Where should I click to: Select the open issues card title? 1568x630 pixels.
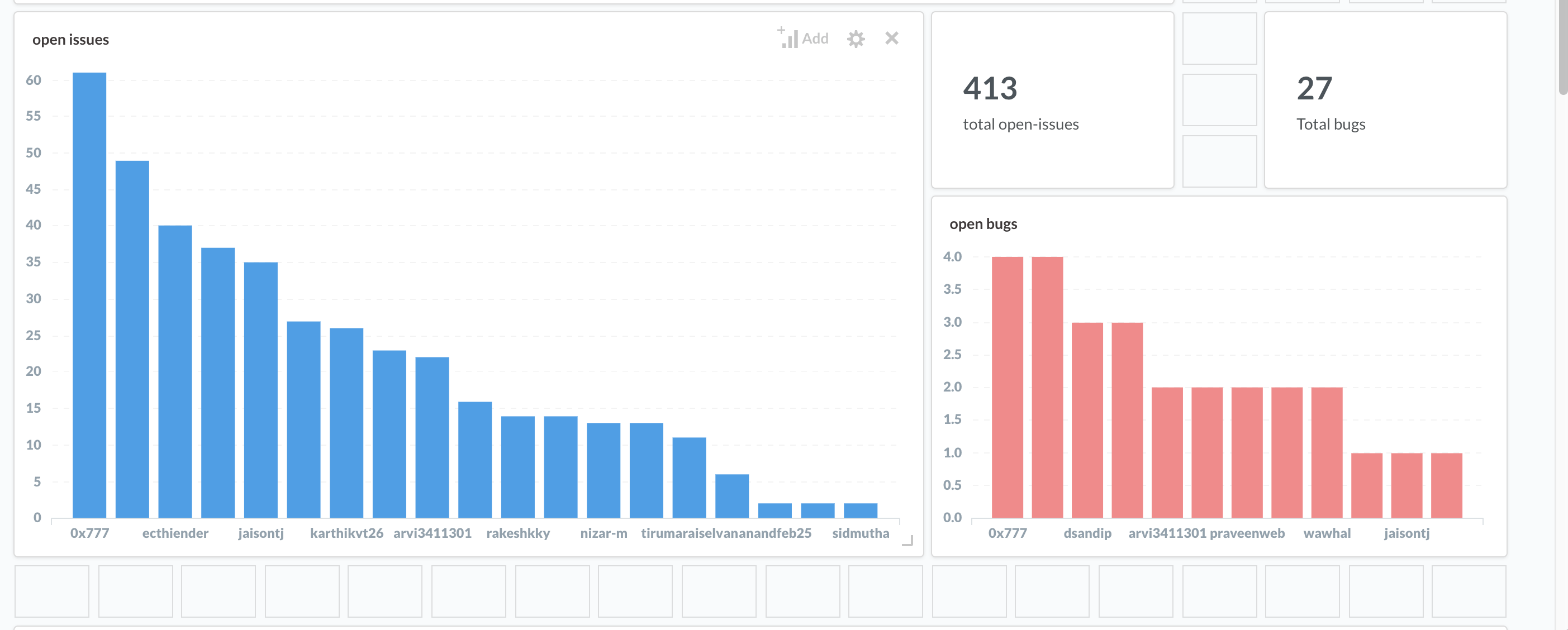click(x=70, y=40)
